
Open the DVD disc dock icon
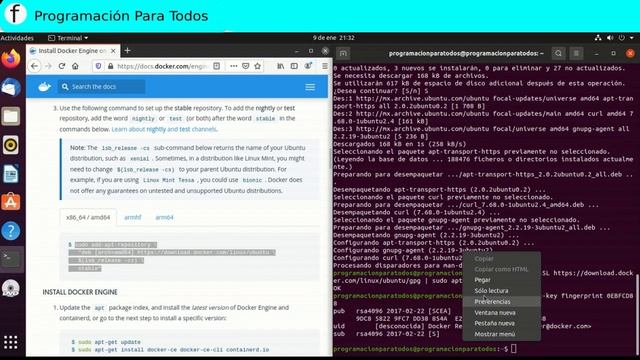coord(11,288)
